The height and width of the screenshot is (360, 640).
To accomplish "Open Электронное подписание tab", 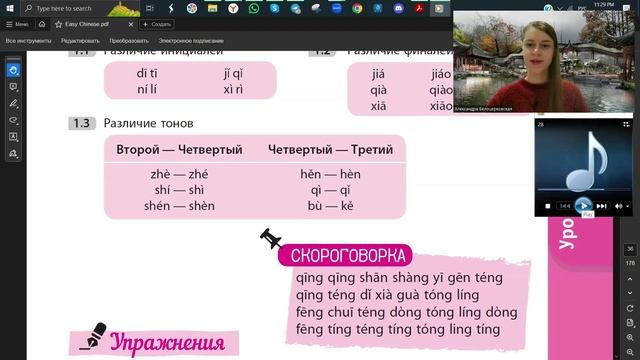I will (x=191, y=41).
